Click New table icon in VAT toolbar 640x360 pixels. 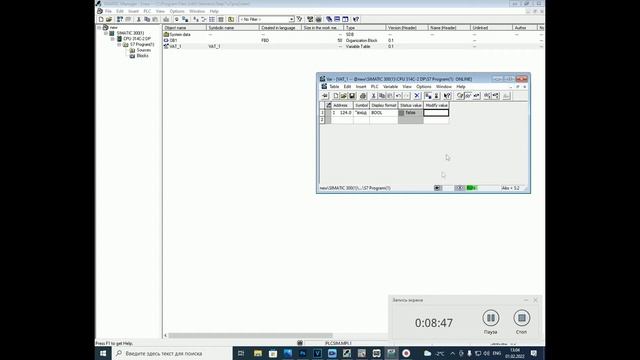[336, 96]
